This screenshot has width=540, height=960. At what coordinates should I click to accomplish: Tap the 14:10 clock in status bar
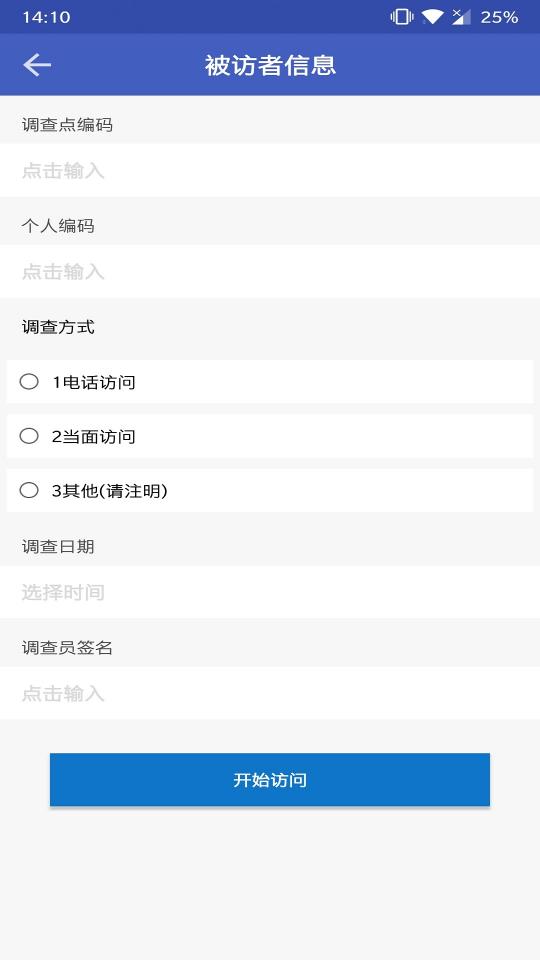click(46, 17)
